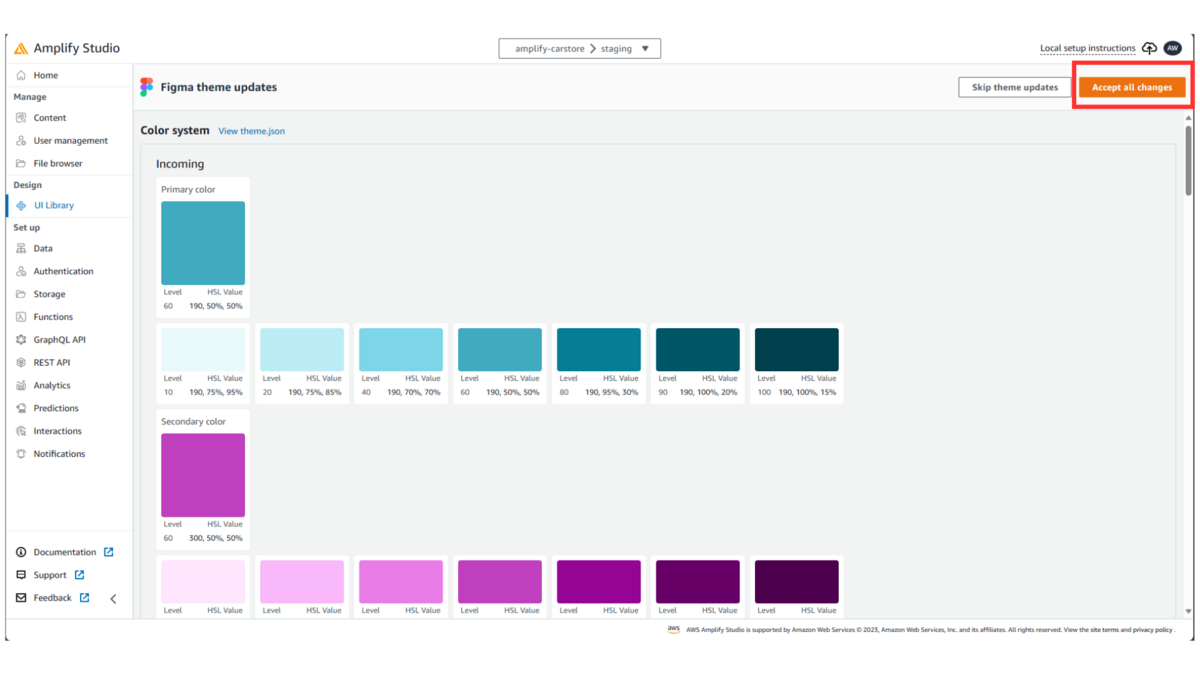Click external link icon next to Support
The image size is (1200, 675).
(79, 575)
